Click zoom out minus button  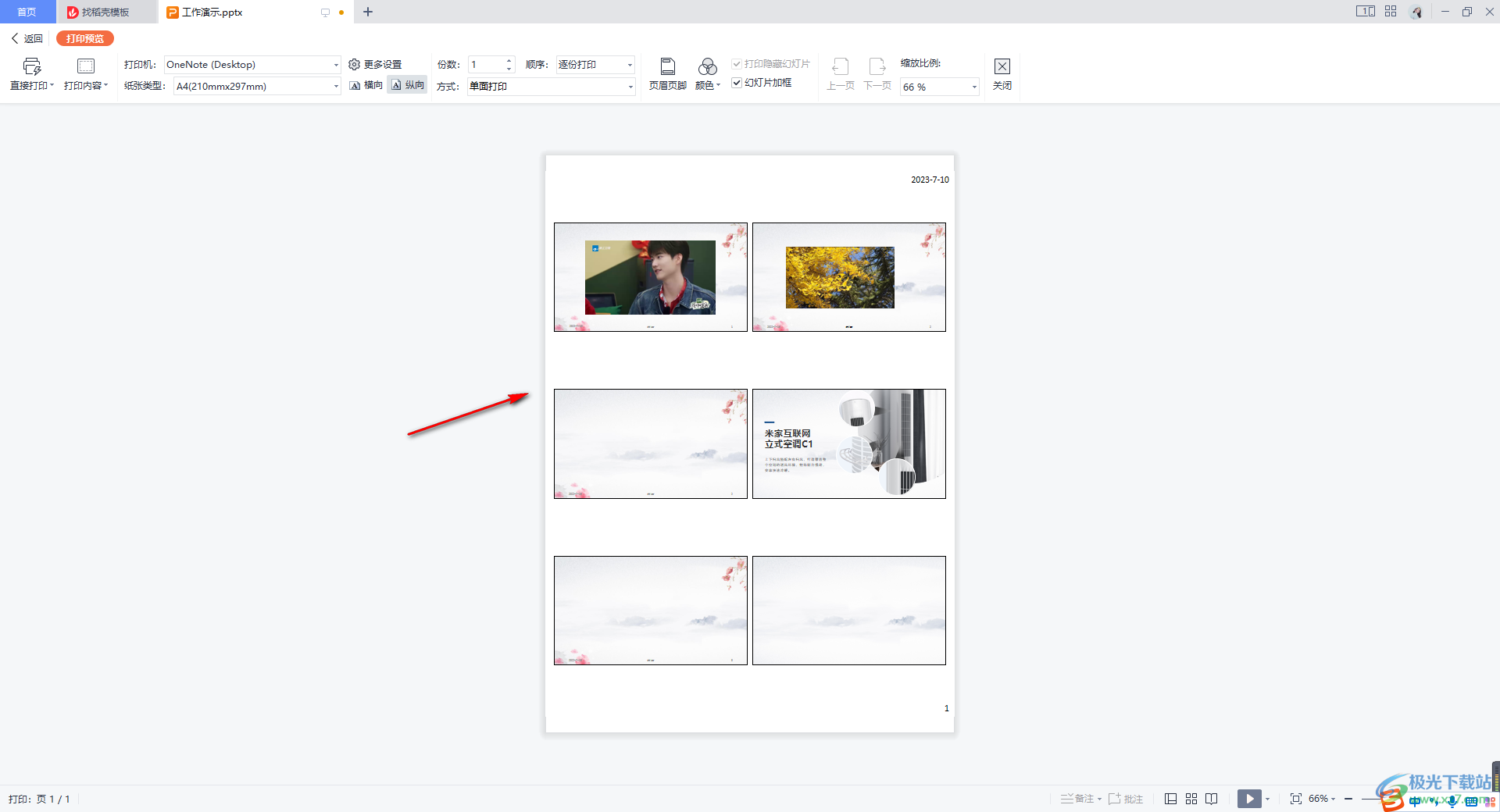[x=1348, y=799]
